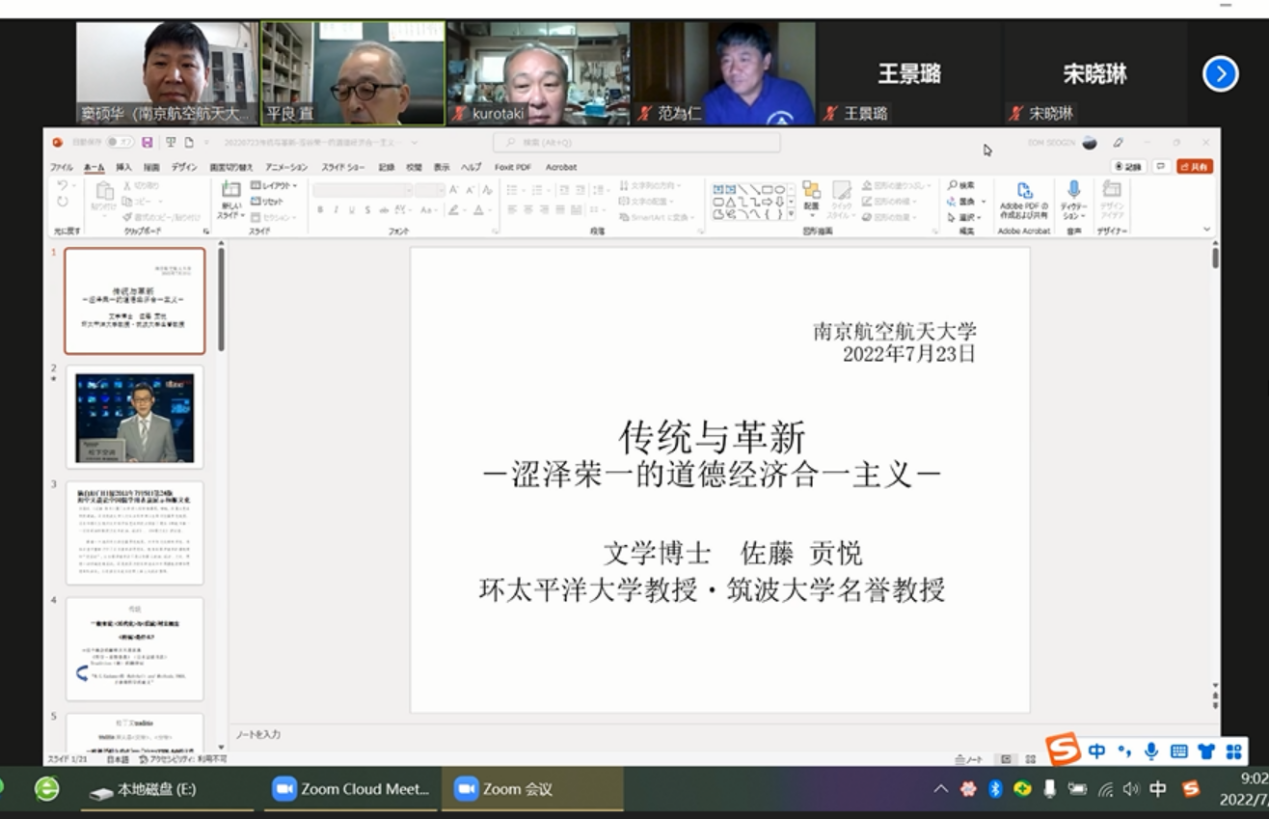Collapse the ribbon with the chevron
1269x819 pixels.
(1207, 230)
